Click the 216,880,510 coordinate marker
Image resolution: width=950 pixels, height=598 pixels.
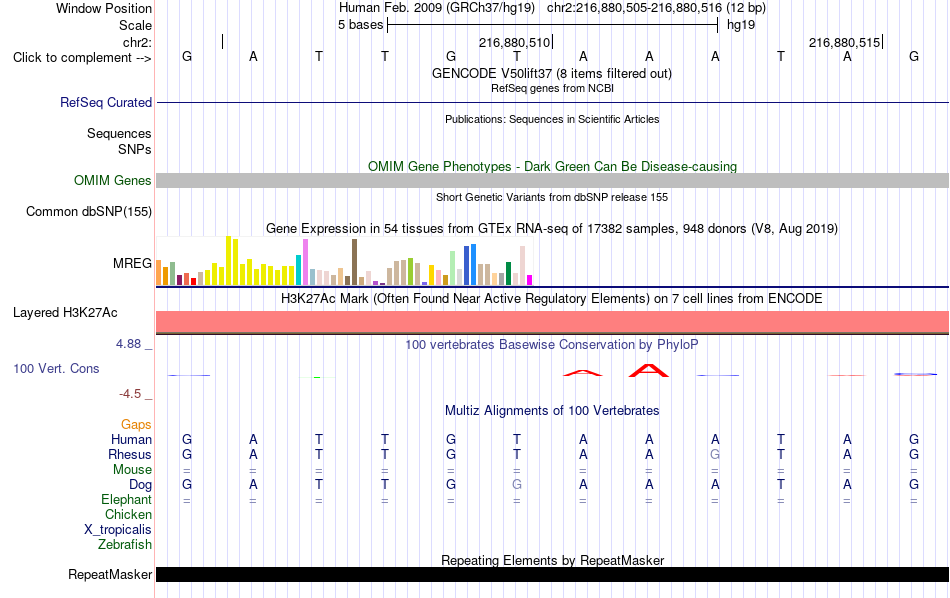(x=514, y=42)
